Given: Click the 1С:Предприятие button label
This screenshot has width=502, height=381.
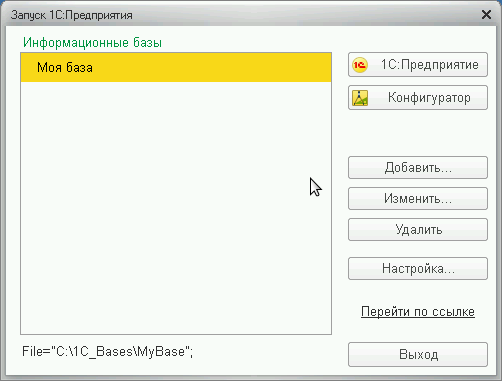Looking at the screenshot, I should pos(429,65).
